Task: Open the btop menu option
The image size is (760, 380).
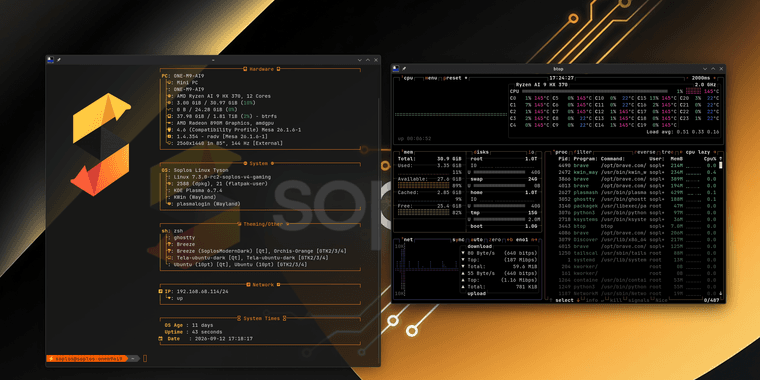Action: click(431, 78)
